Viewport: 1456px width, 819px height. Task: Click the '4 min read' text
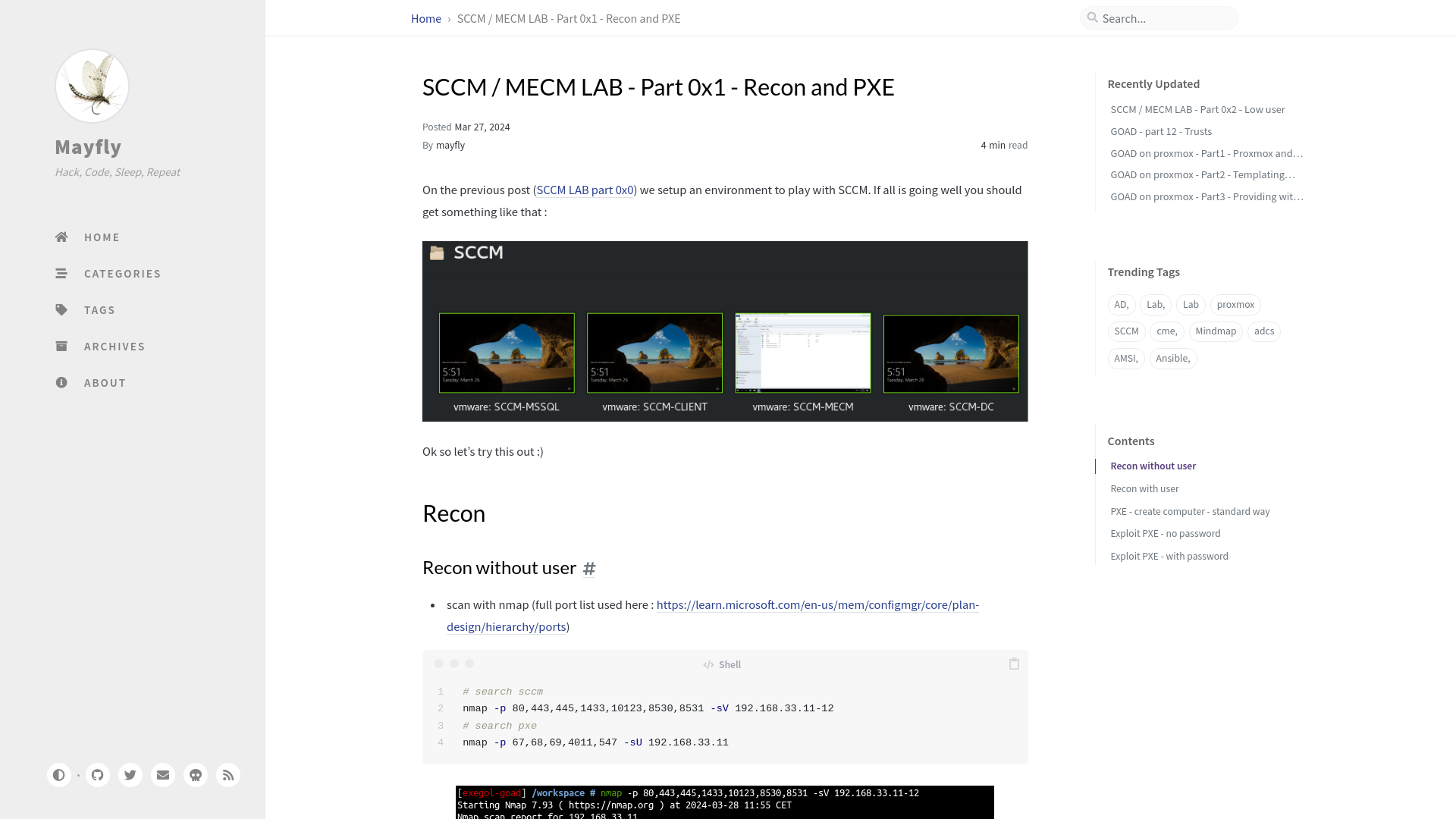pos(1004,146)
